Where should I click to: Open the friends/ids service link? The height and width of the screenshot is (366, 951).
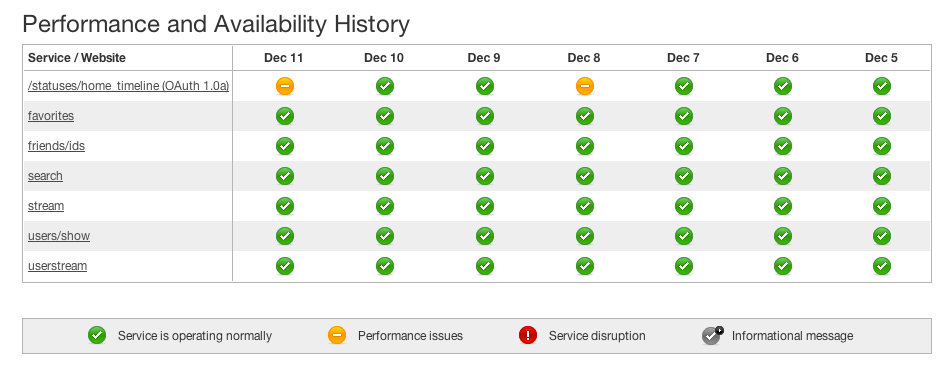(x=56, y=146)
